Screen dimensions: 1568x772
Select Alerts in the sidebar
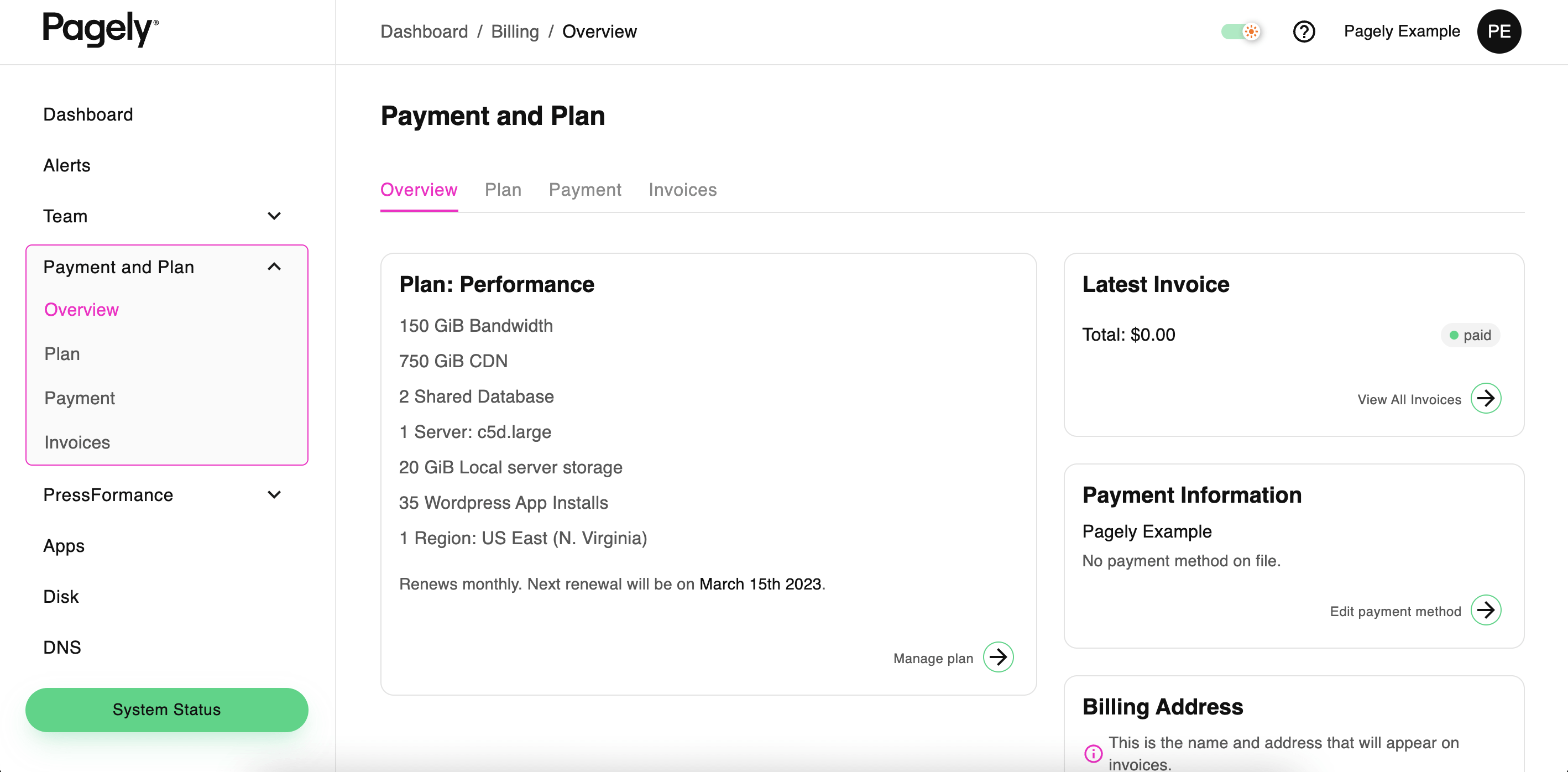coord(66,165)
